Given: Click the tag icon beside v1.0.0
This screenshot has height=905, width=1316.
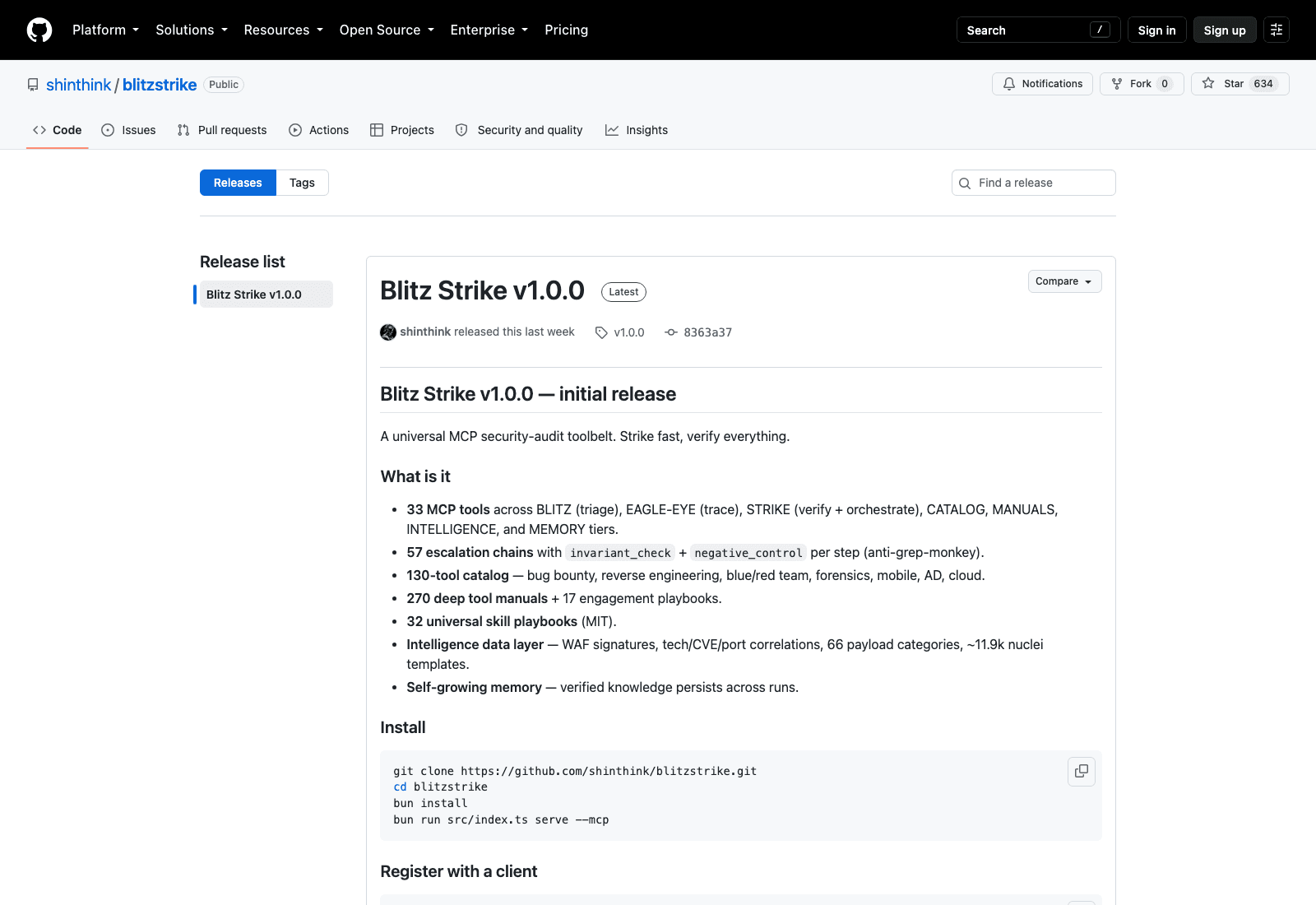Looking at the screenshot, I should [601, 332].
